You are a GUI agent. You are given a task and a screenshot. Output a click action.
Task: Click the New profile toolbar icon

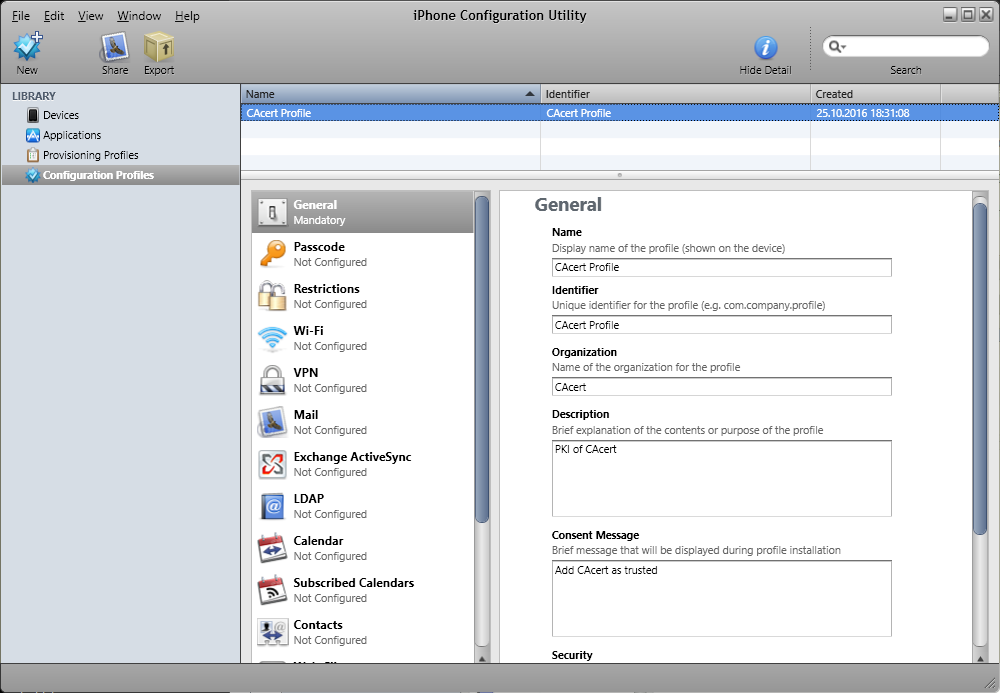tap(27, 48)
